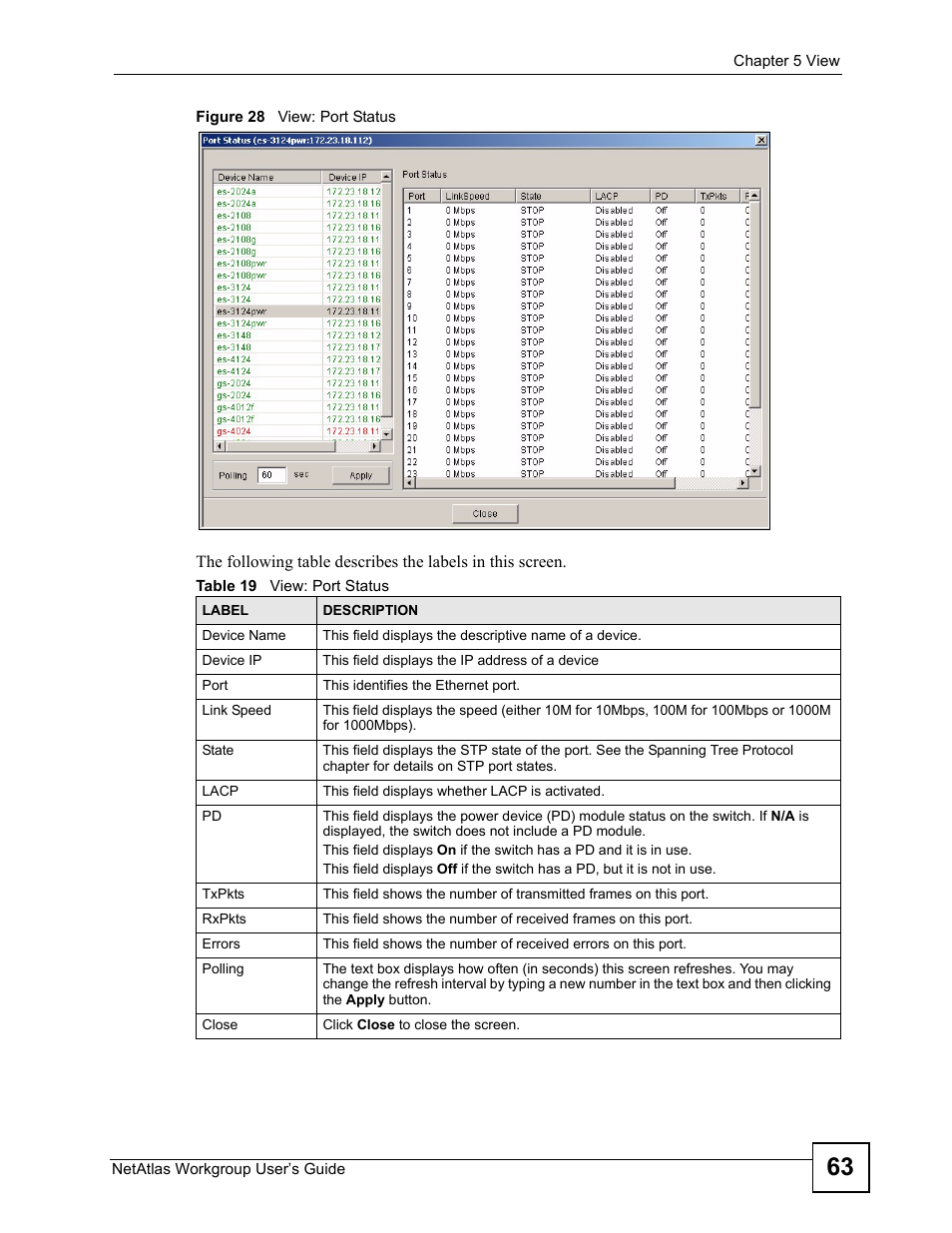Viewport: 952px width, 1233px height.
Task: Click the Close button at dialog bottom
Action: (x=485, y=513)
